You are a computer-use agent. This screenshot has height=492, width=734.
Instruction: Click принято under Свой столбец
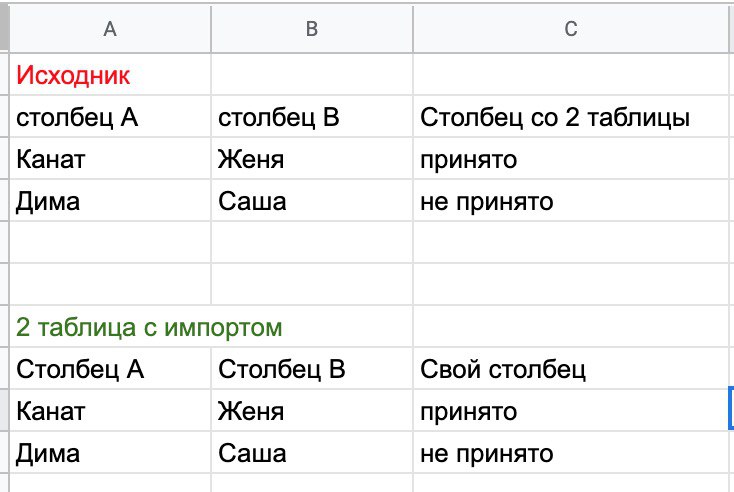469,412
